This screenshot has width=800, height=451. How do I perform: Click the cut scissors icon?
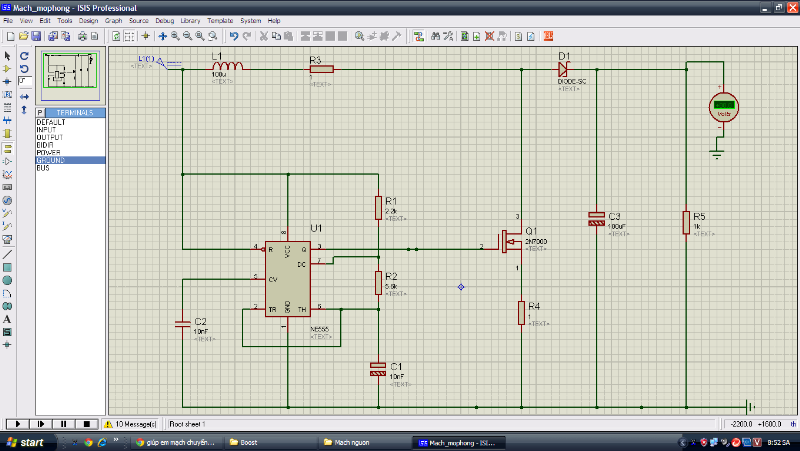[x=263, y=36]
